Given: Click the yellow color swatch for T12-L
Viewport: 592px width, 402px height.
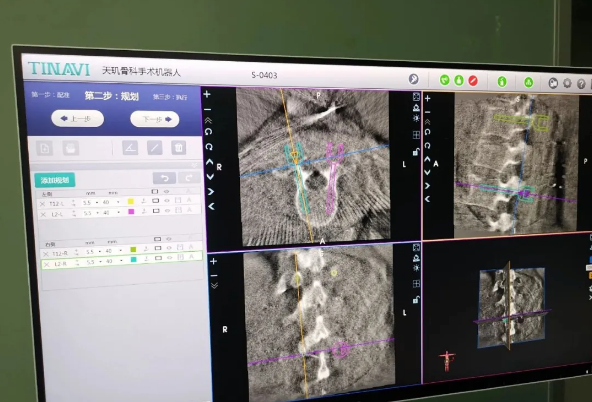Looking at the screenshot, I should pos(131,202).
